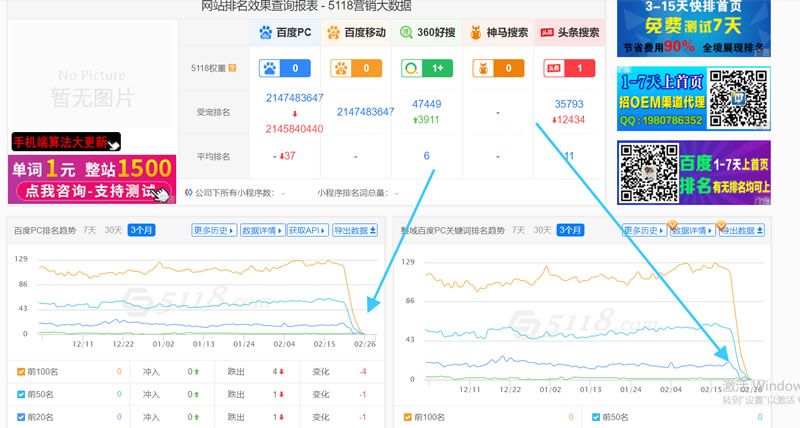Click the 神马搜索 column header
The width and height of the screenshot is (800, 428).
pyautogui.click(x=498, y=33)
